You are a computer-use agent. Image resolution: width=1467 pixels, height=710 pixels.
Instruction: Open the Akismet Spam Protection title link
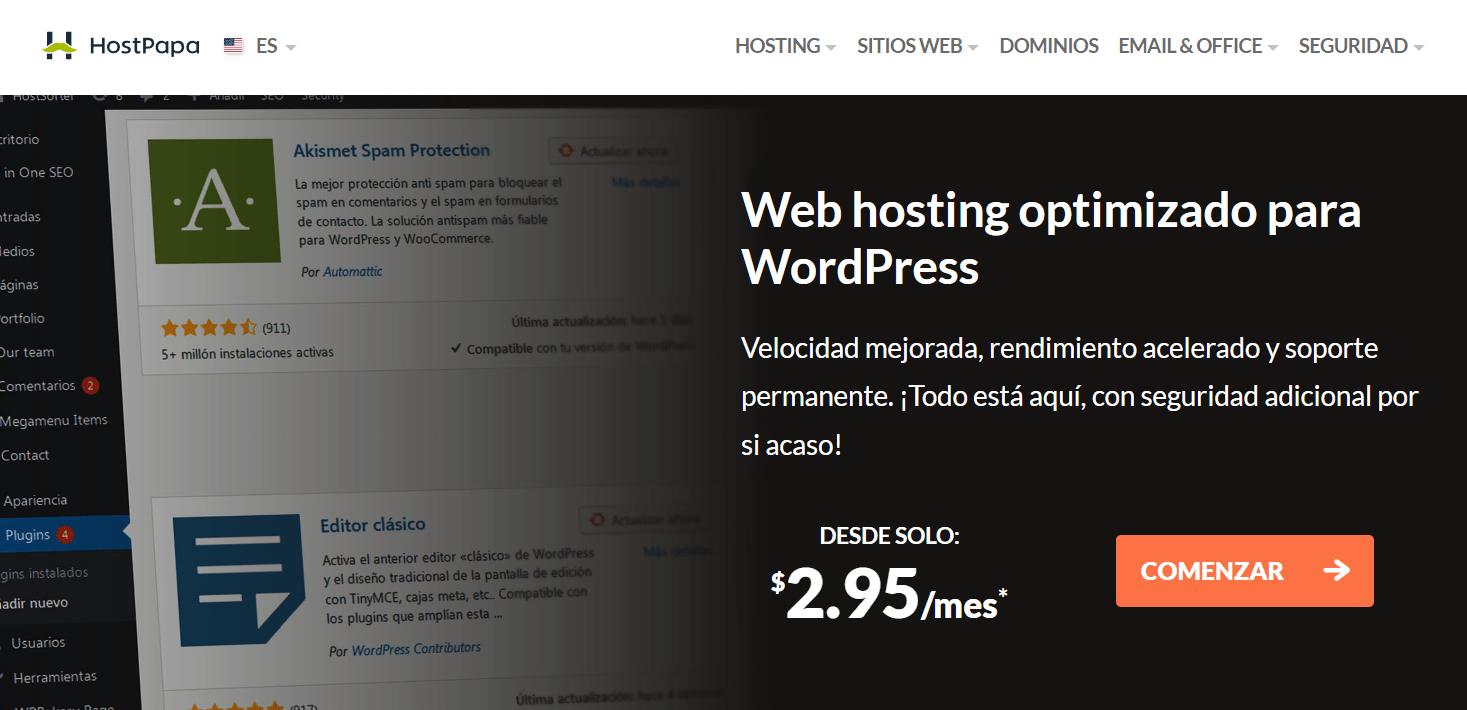point(391,150)
